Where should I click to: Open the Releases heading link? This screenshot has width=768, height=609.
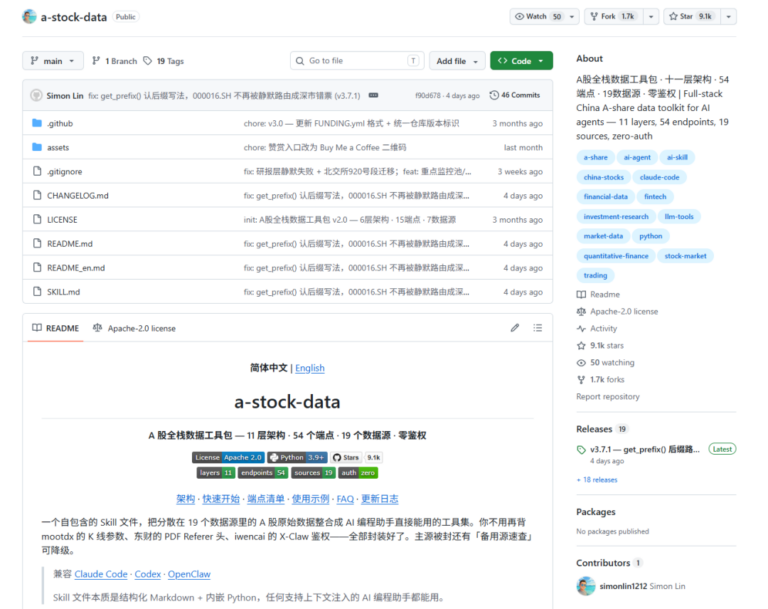(x=594, y=429)
